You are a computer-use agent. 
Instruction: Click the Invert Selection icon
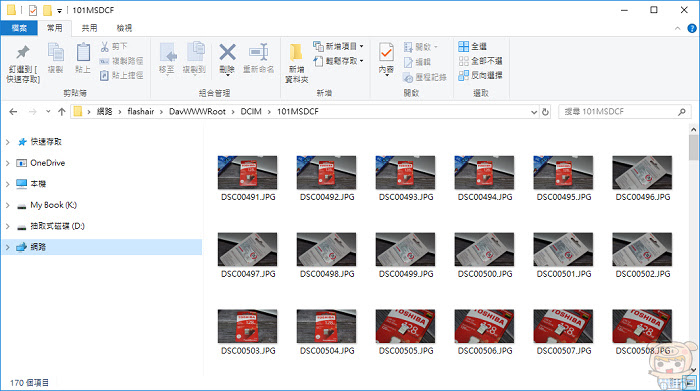(x=463, y=75)
